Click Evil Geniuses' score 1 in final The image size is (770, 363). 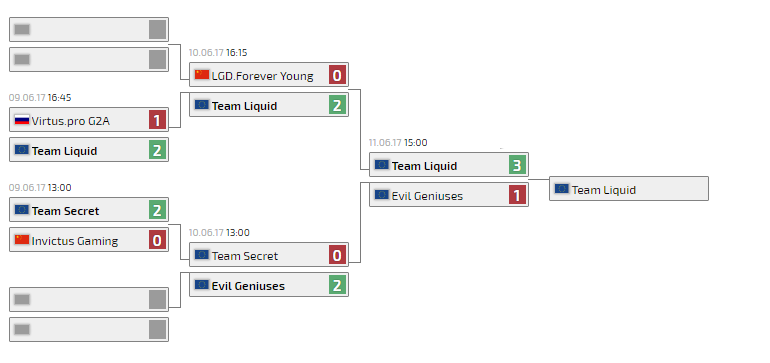click(517, 195)
